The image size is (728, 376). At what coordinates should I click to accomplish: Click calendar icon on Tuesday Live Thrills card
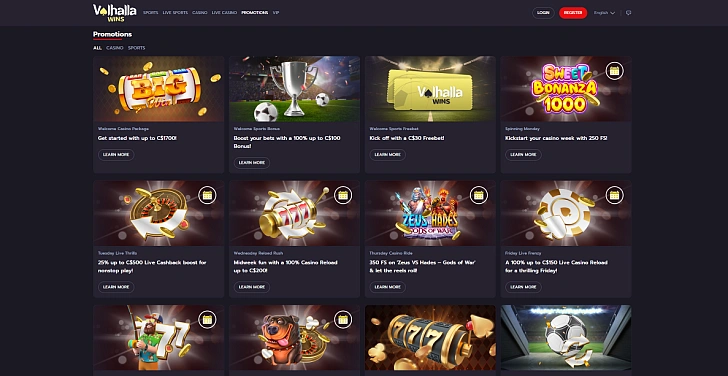tap(207, 195)
